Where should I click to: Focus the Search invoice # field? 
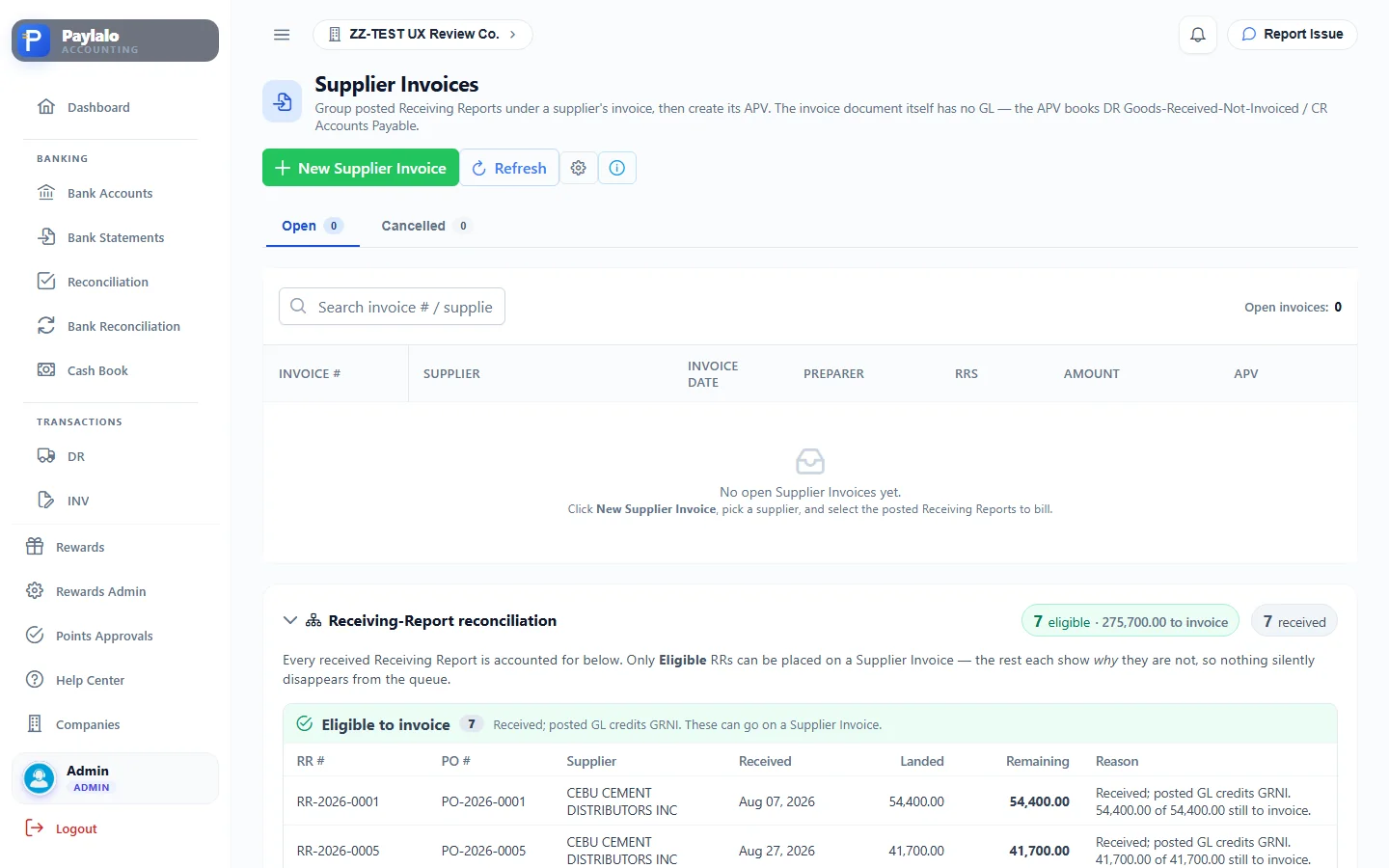[392, 307]
